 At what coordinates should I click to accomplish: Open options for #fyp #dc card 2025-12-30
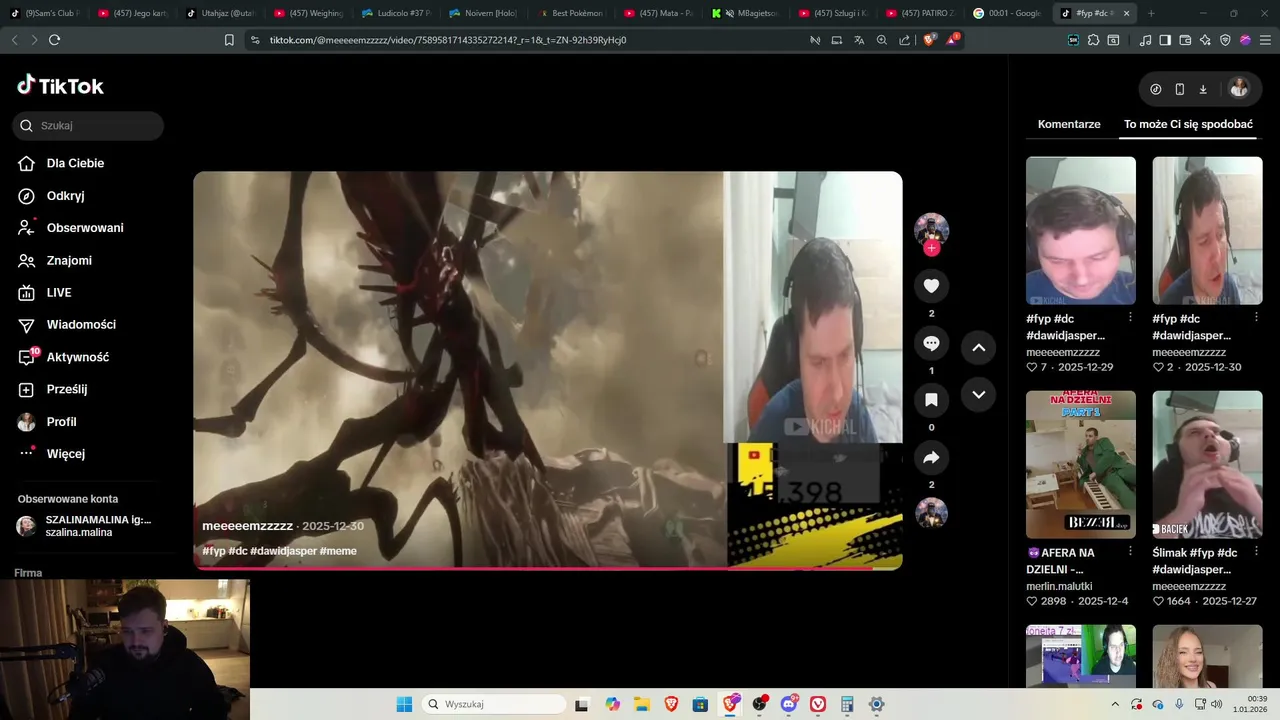point(1257,317)
